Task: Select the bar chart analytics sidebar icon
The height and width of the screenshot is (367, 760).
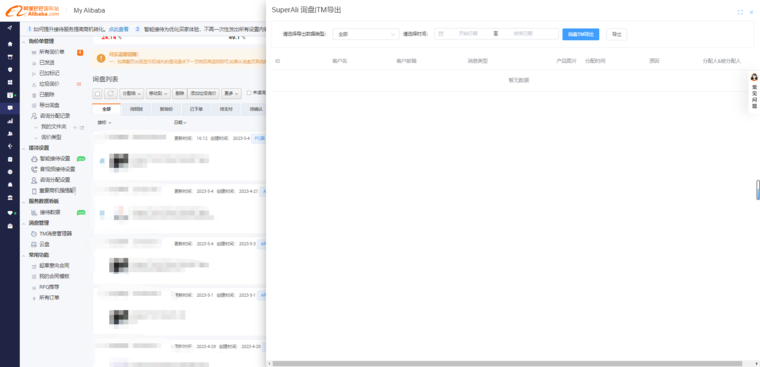Action: [10, 121]
